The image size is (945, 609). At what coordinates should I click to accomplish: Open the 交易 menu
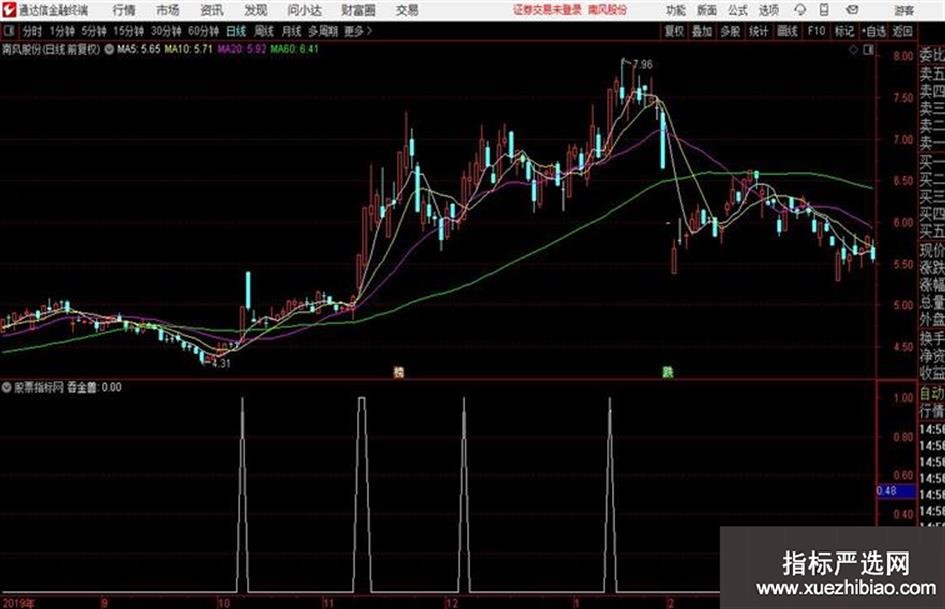click(x=407, y=10)
